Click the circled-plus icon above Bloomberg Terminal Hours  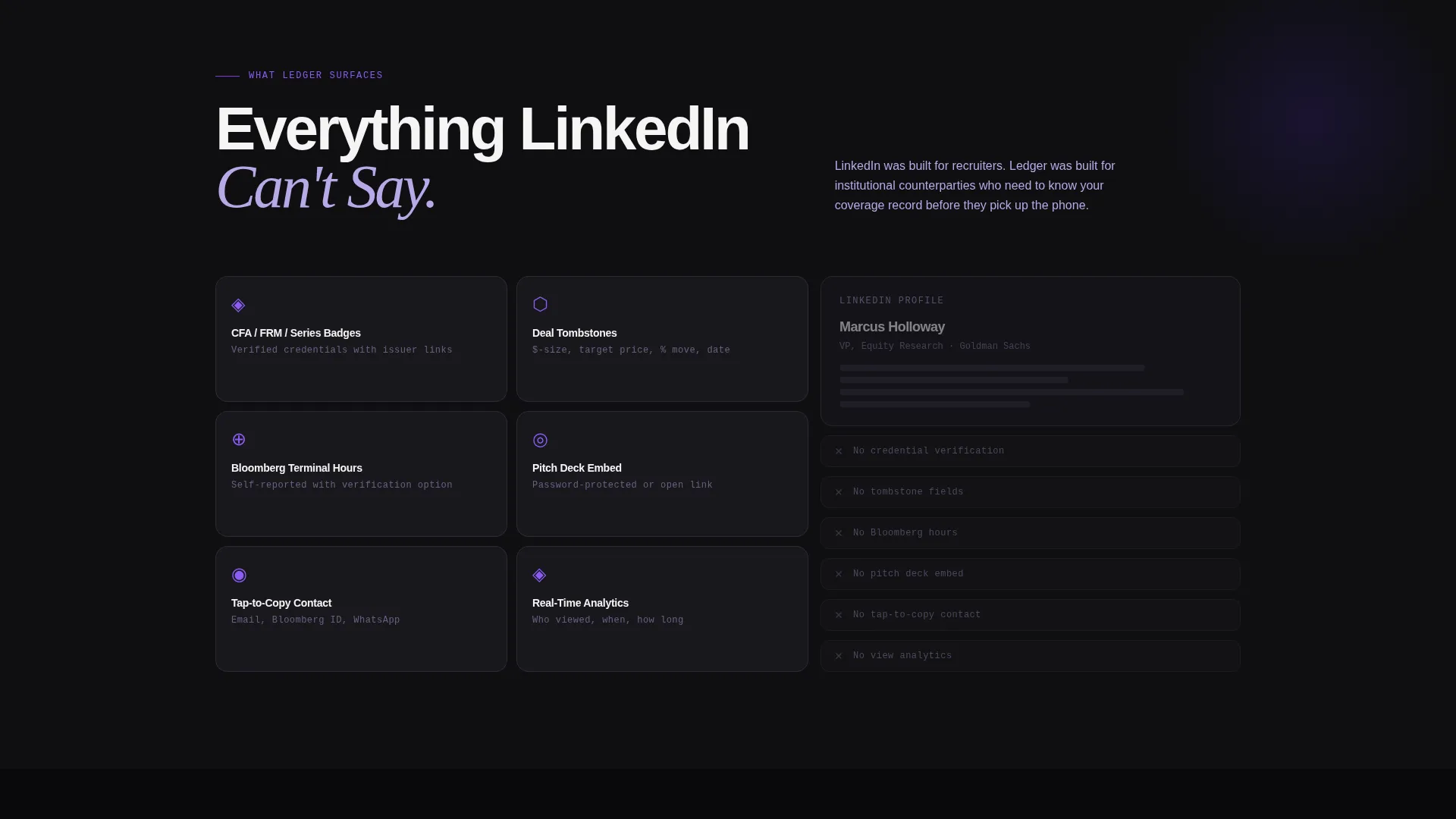pyautogui.click(x=239, y=440)
